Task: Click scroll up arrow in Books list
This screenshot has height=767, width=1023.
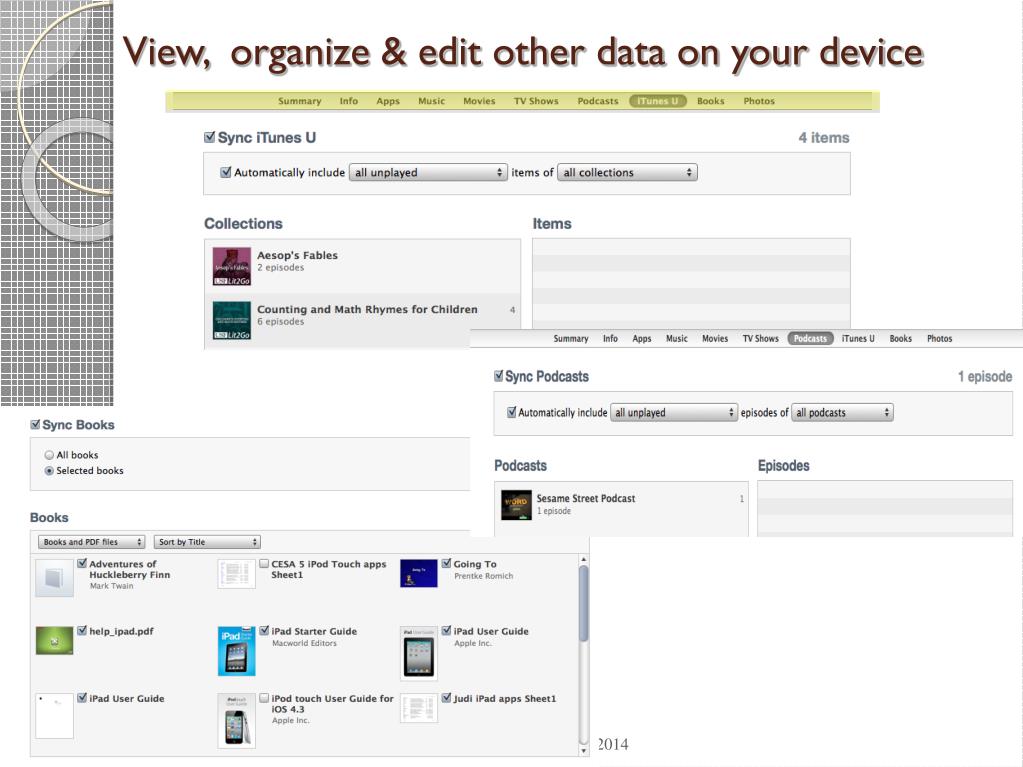Action: [583, 560]
